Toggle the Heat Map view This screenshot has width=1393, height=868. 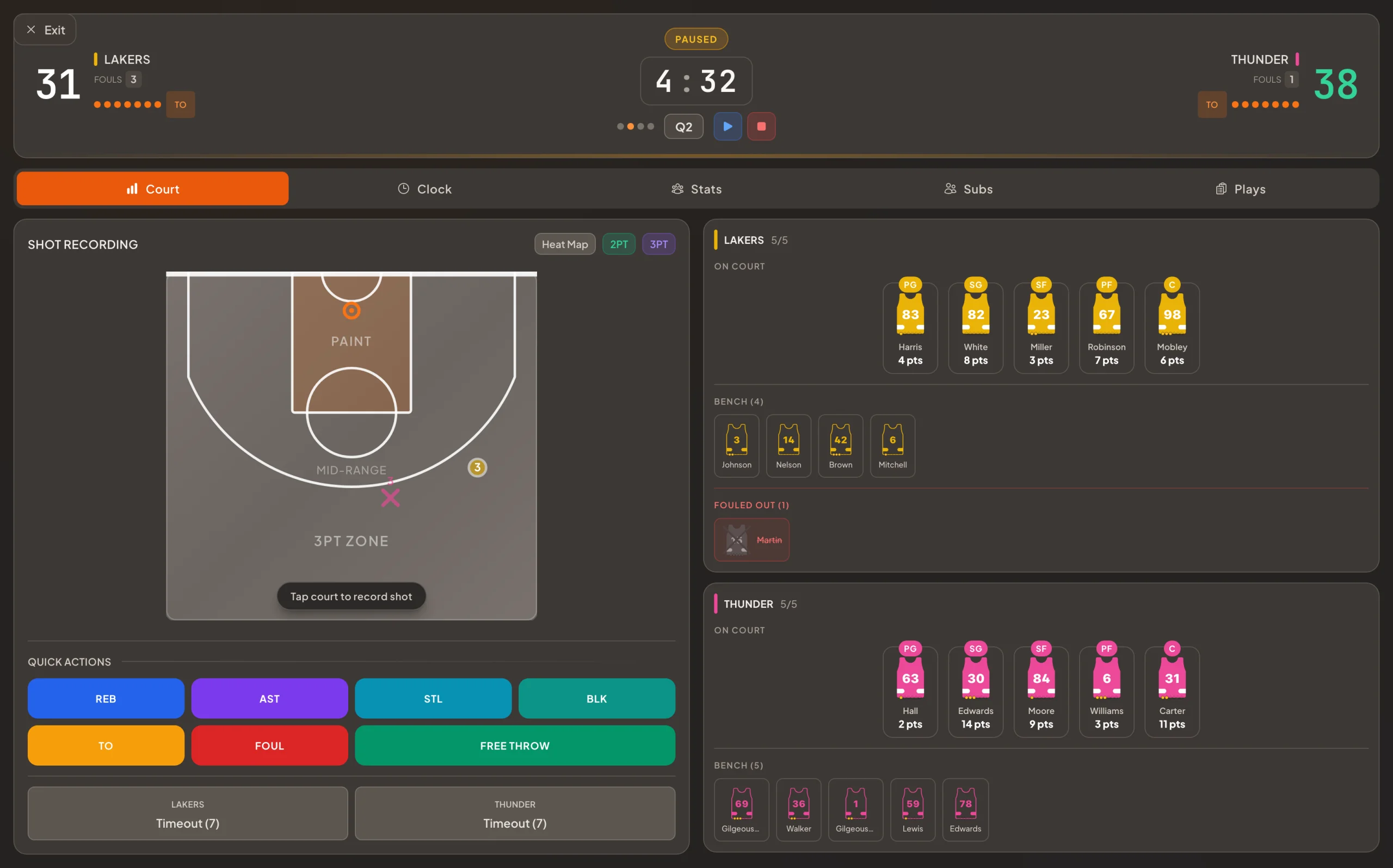click(x=564, y=244)
